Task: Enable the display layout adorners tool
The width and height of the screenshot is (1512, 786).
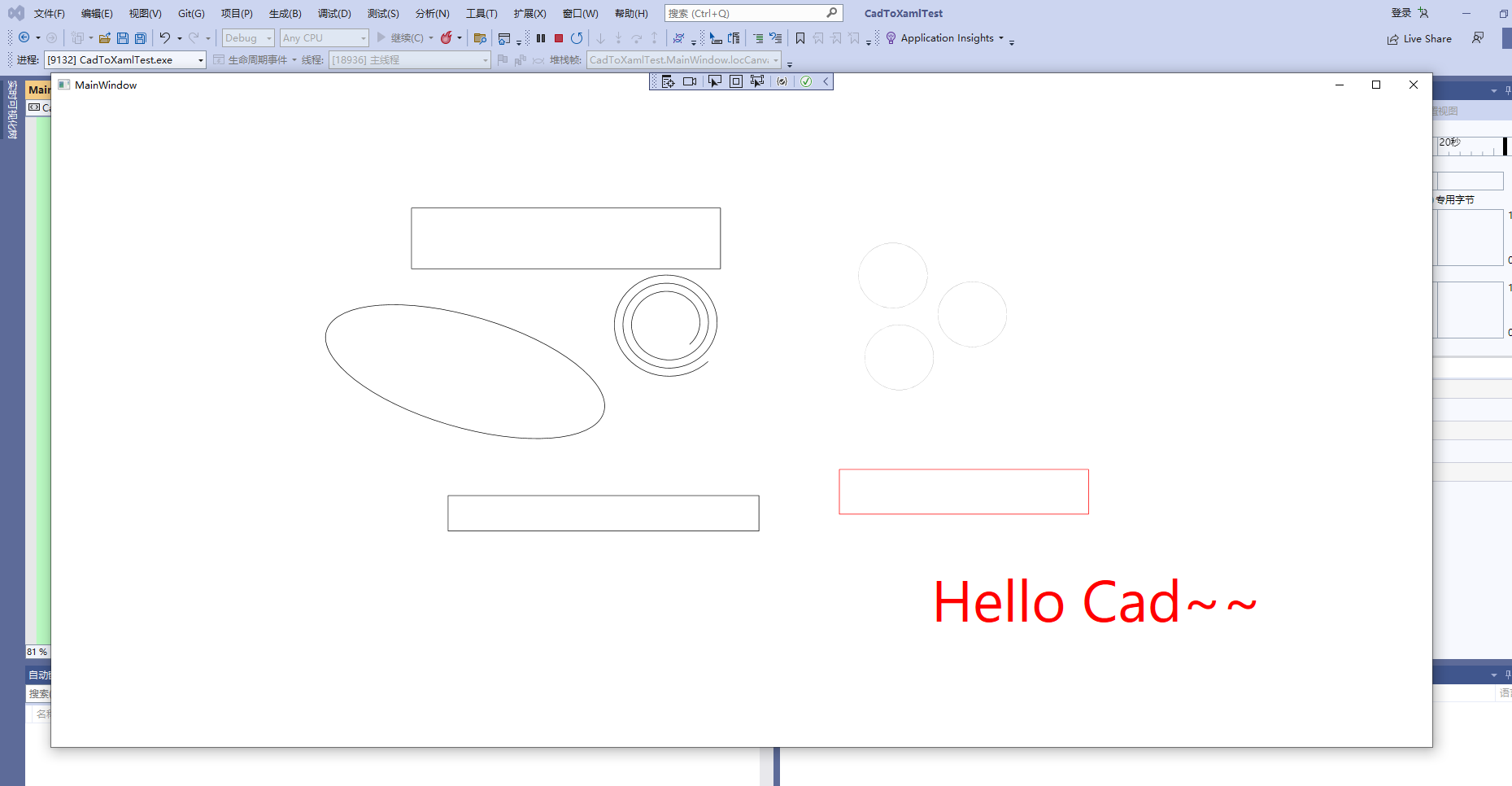Action: click(x=735, y=81)
